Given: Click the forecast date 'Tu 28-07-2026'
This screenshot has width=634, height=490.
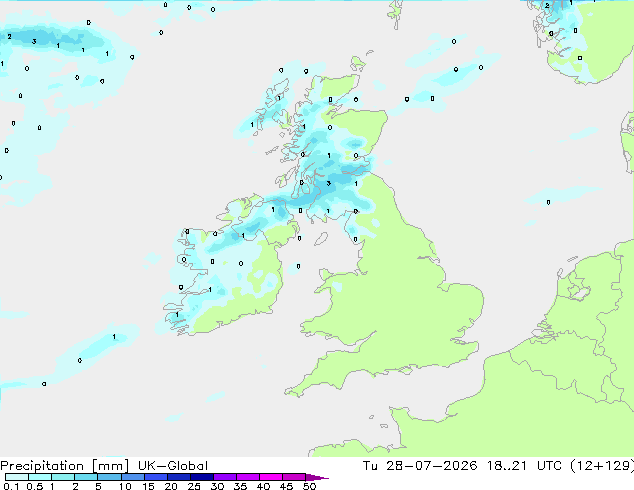Looking at the screenshot, I should [x=420, y=466].
